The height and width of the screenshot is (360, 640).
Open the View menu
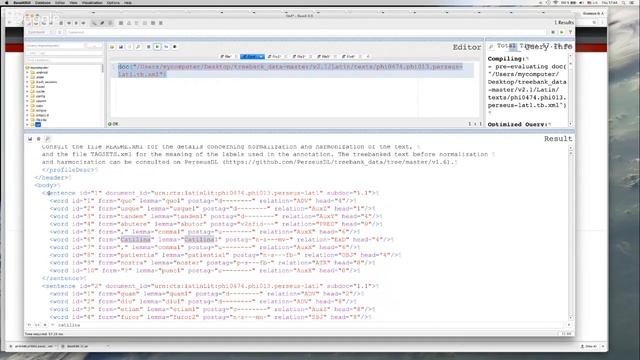point(73,2)
